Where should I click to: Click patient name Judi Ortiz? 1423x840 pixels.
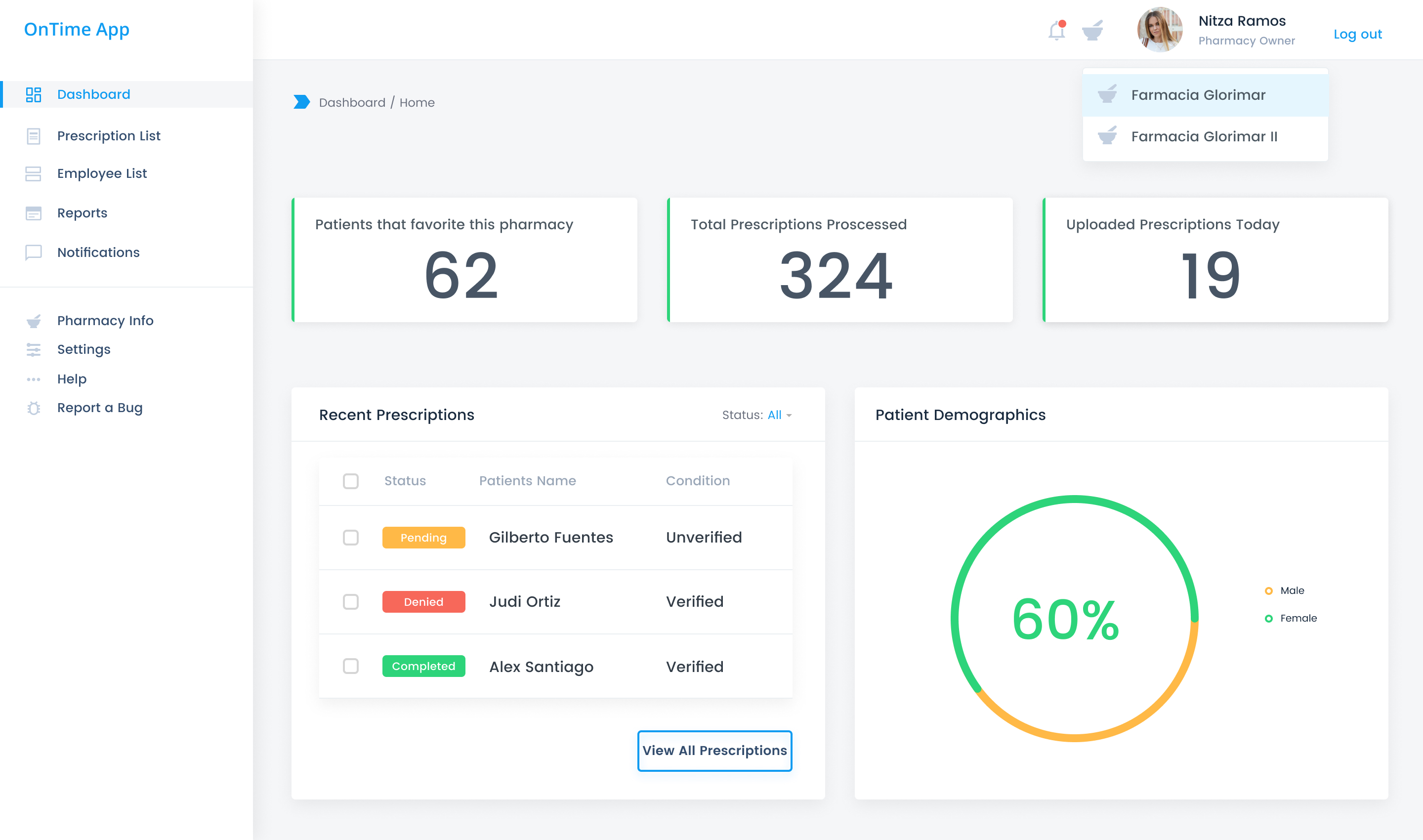coord(525,602)
